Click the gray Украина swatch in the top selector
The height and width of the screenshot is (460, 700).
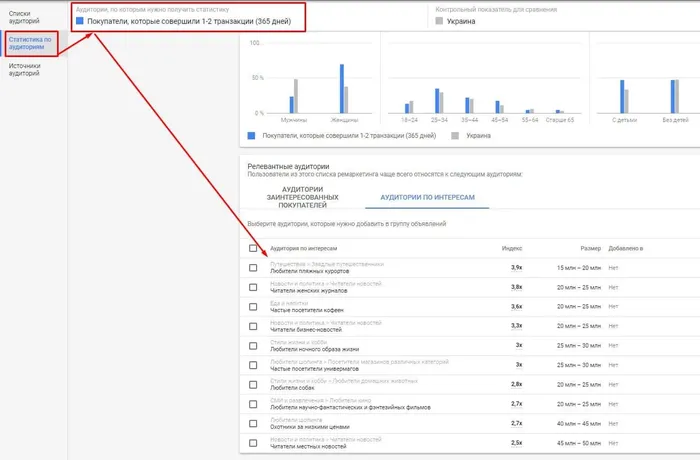click(x=439, y=21)
